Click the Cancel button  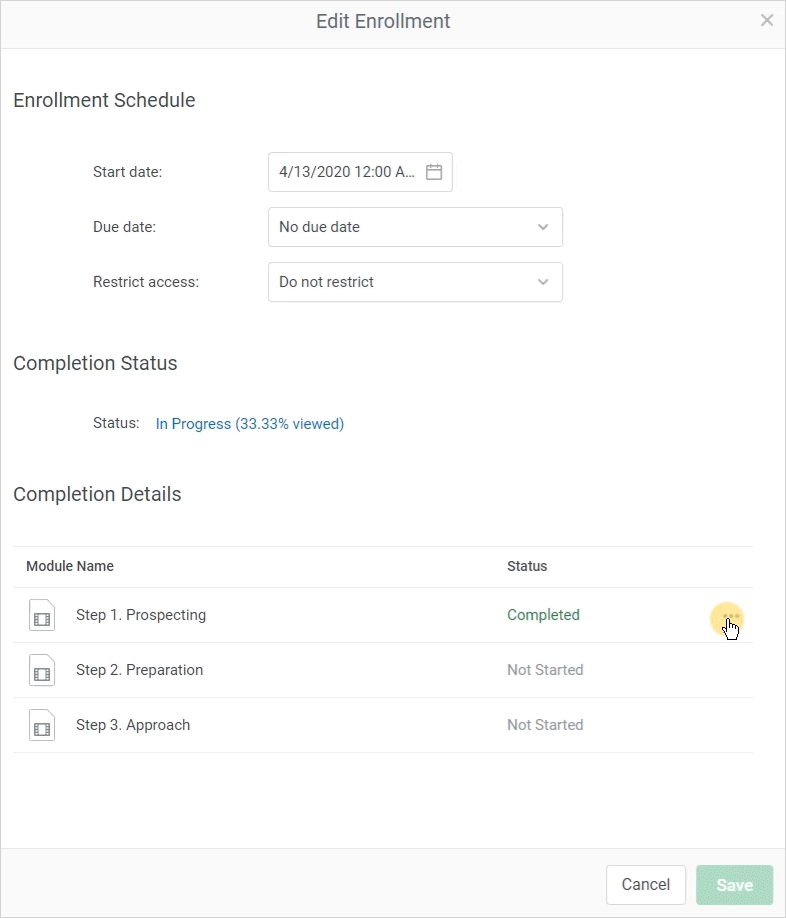click(646, 885)
